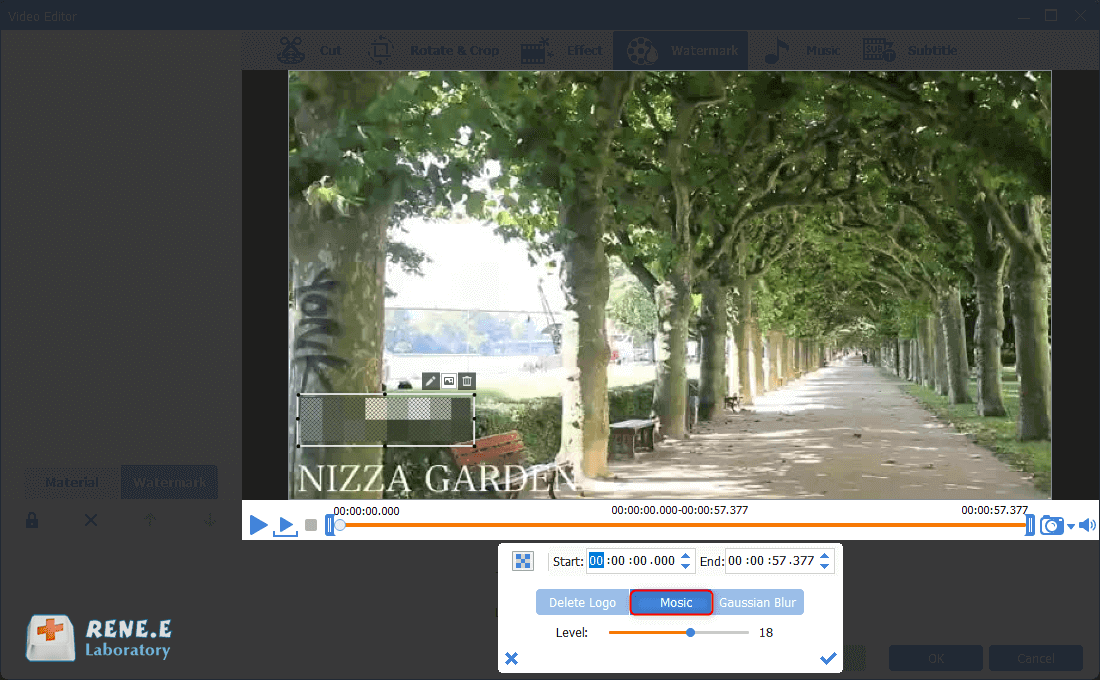Confirm the mosaic settings with the checkmark

tap(828, 658)
